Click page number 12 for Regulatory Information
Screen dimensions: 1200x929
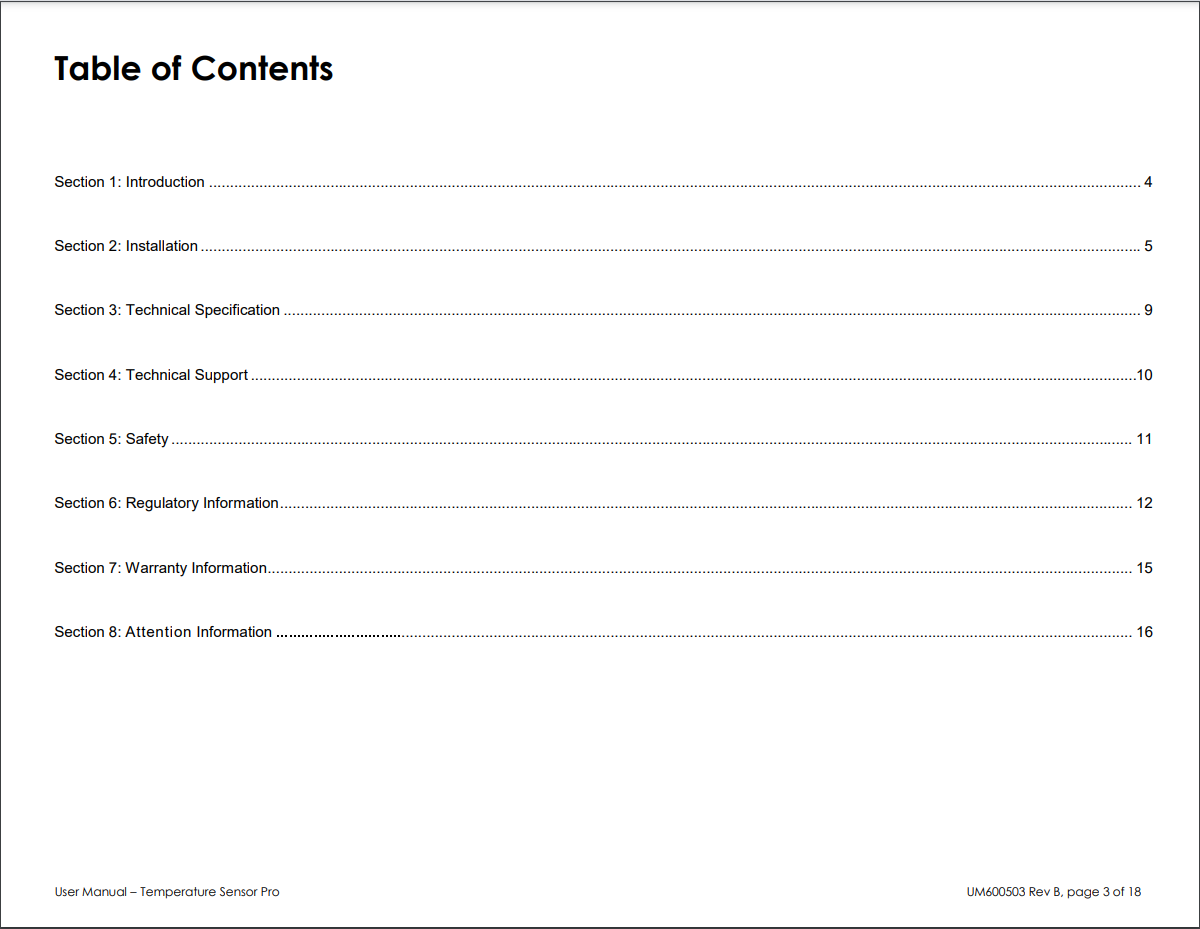pos(1145,503)
